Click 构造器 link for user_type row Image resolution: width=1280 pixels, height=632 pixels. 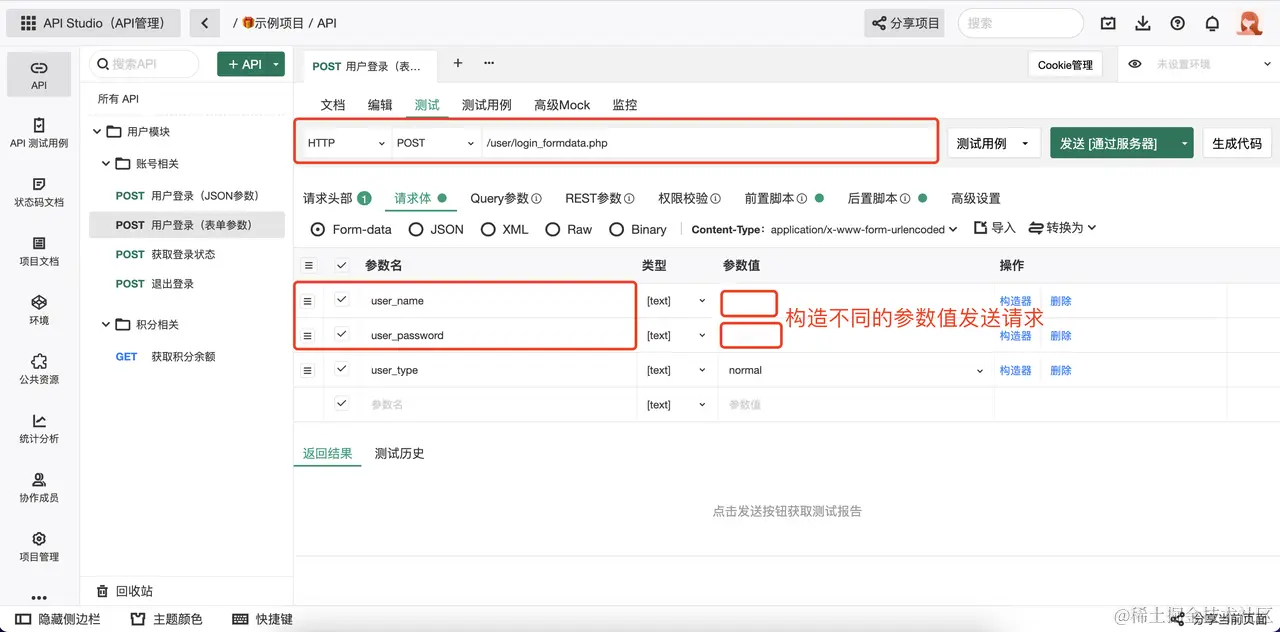point(1015,370)
